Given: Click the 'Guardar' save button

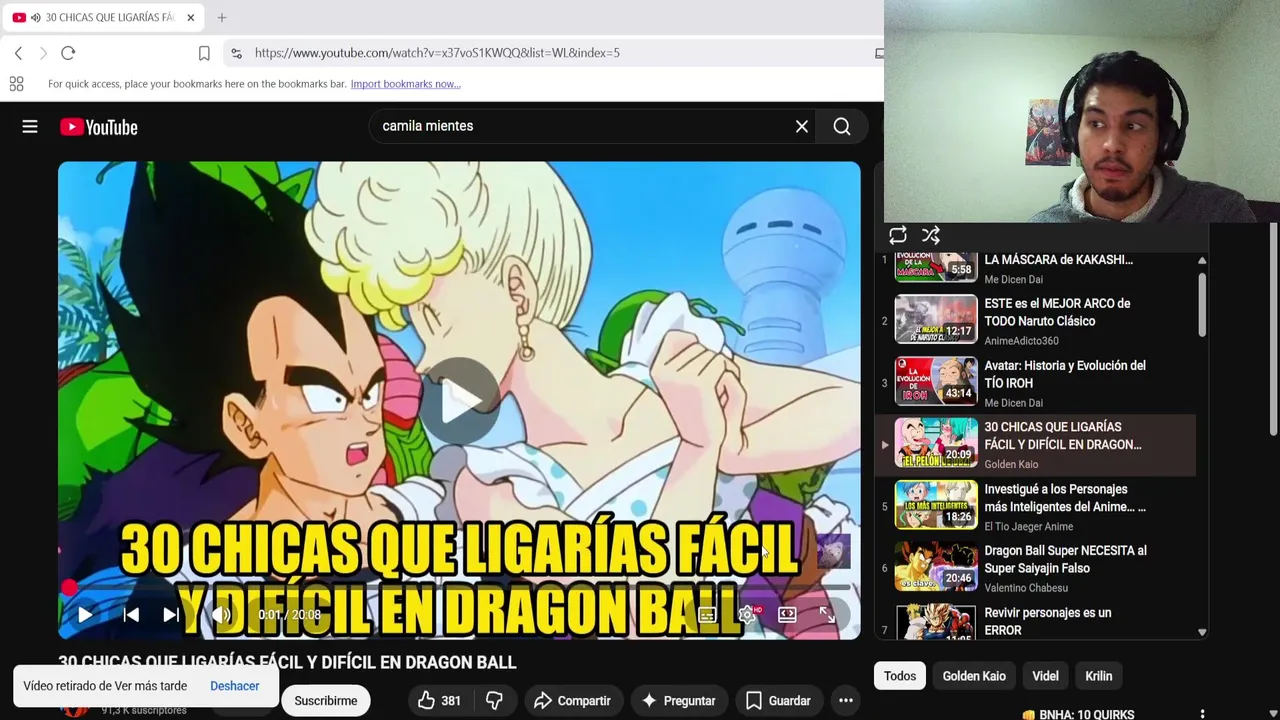Looking at the screenshot, I should (778, 701).
